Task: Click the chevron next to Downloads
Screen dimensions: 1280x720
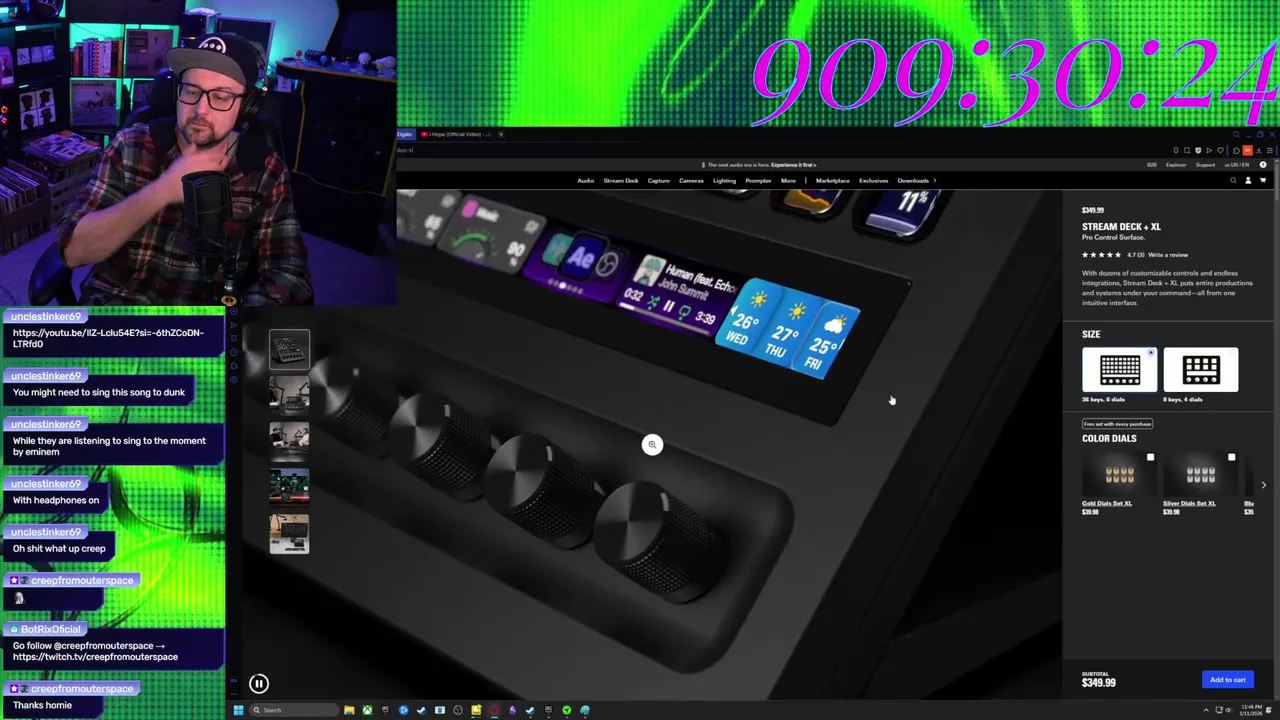Action: pos(934,181)
